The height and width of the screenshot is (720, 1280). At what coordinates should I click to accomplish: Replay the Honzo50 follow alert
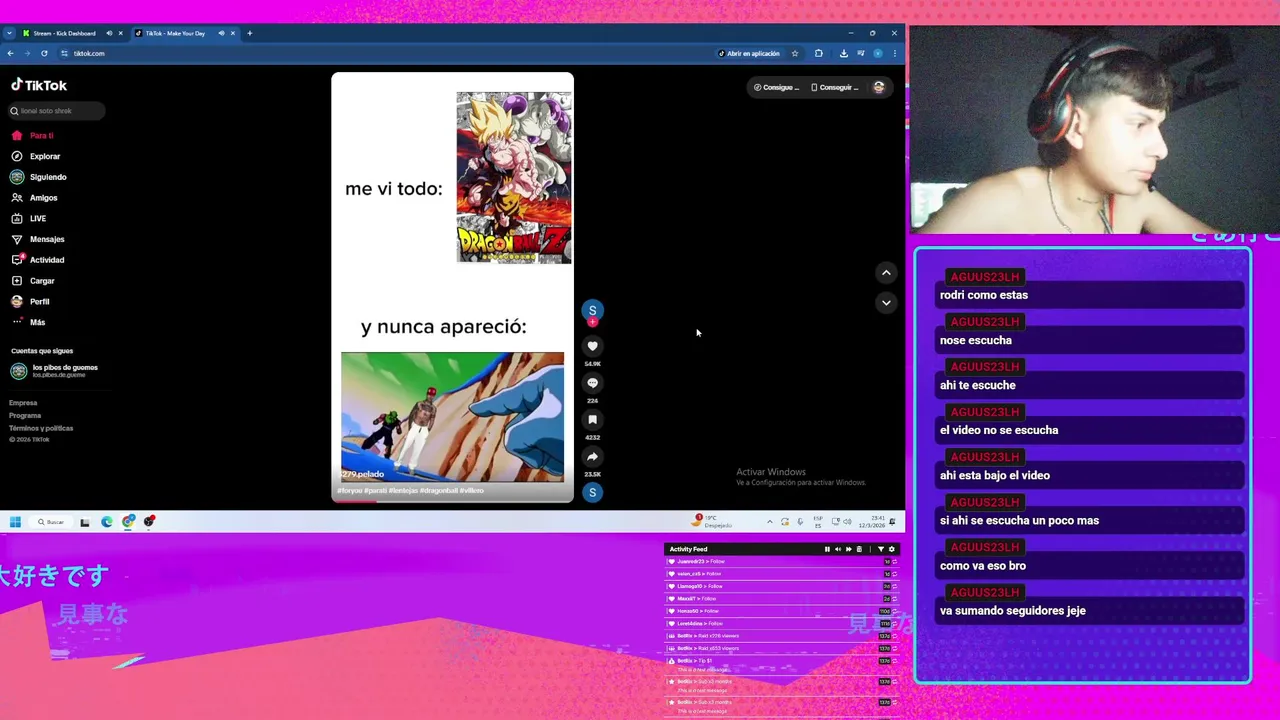[x=894, y=611]
